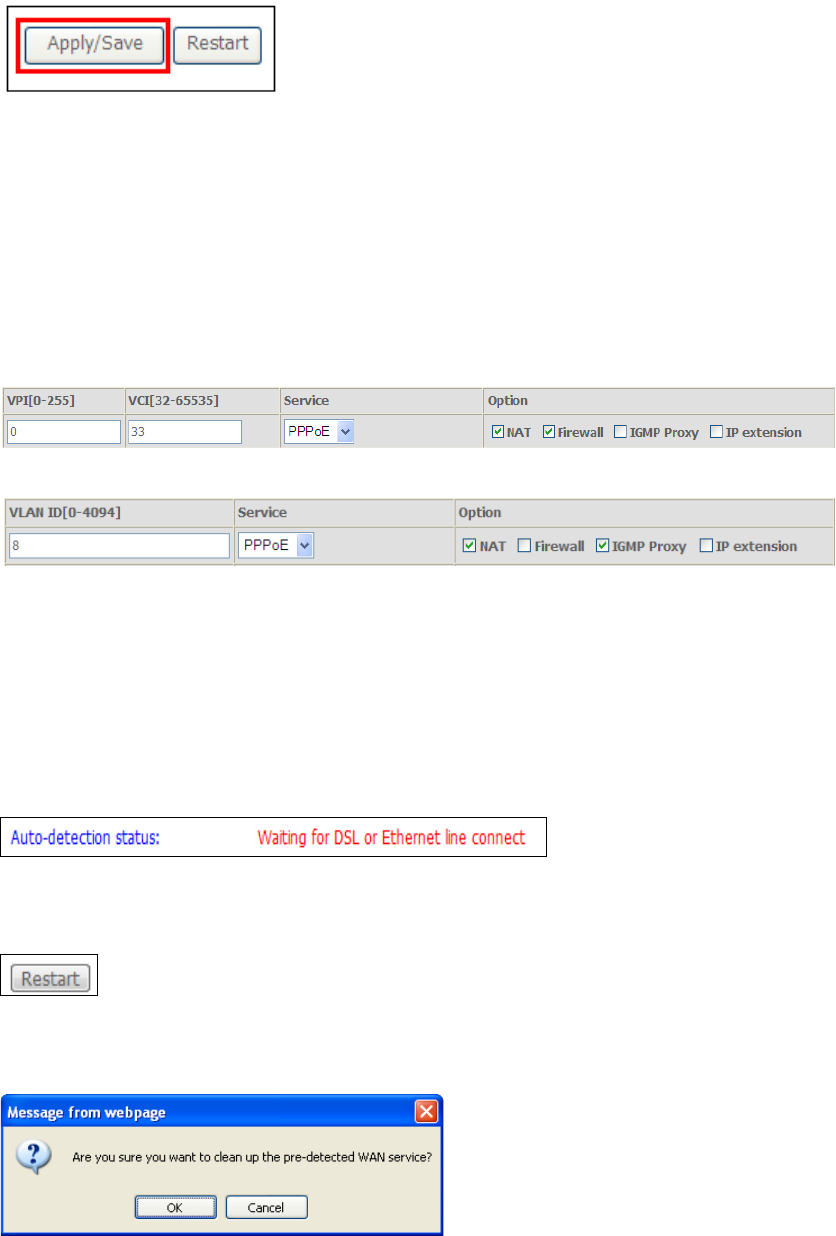This screenshot has width=836, height=1236.
Task: Close the Message from webpage dialog
Action: point(426,1111)
